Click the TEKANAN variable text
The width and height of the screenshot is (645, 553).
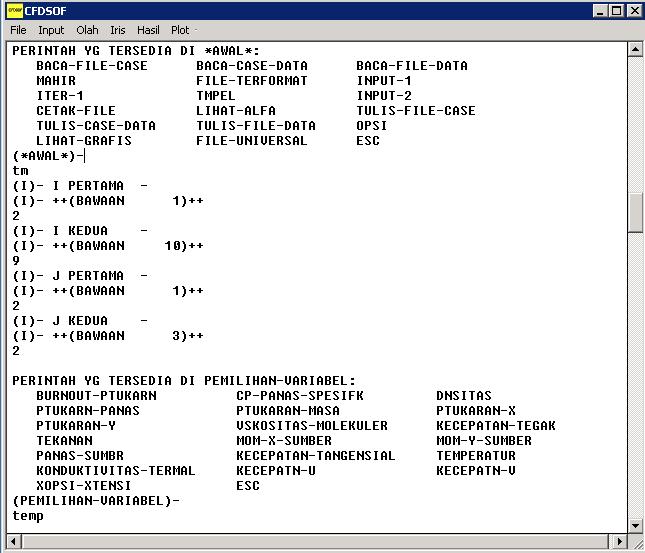click(64, 441)
